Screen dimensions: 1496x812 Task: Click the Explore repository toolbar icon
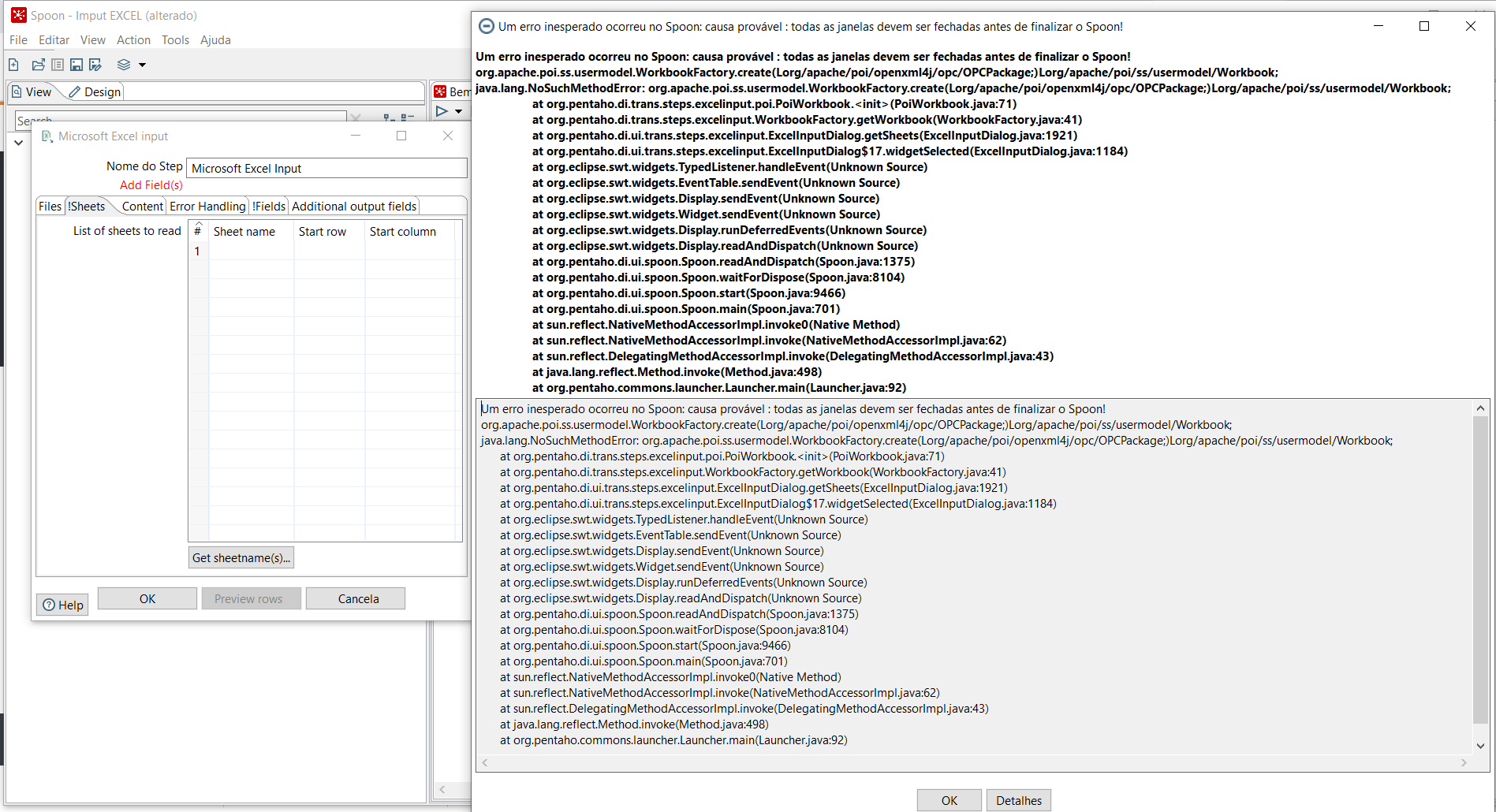tap(58, 65)
